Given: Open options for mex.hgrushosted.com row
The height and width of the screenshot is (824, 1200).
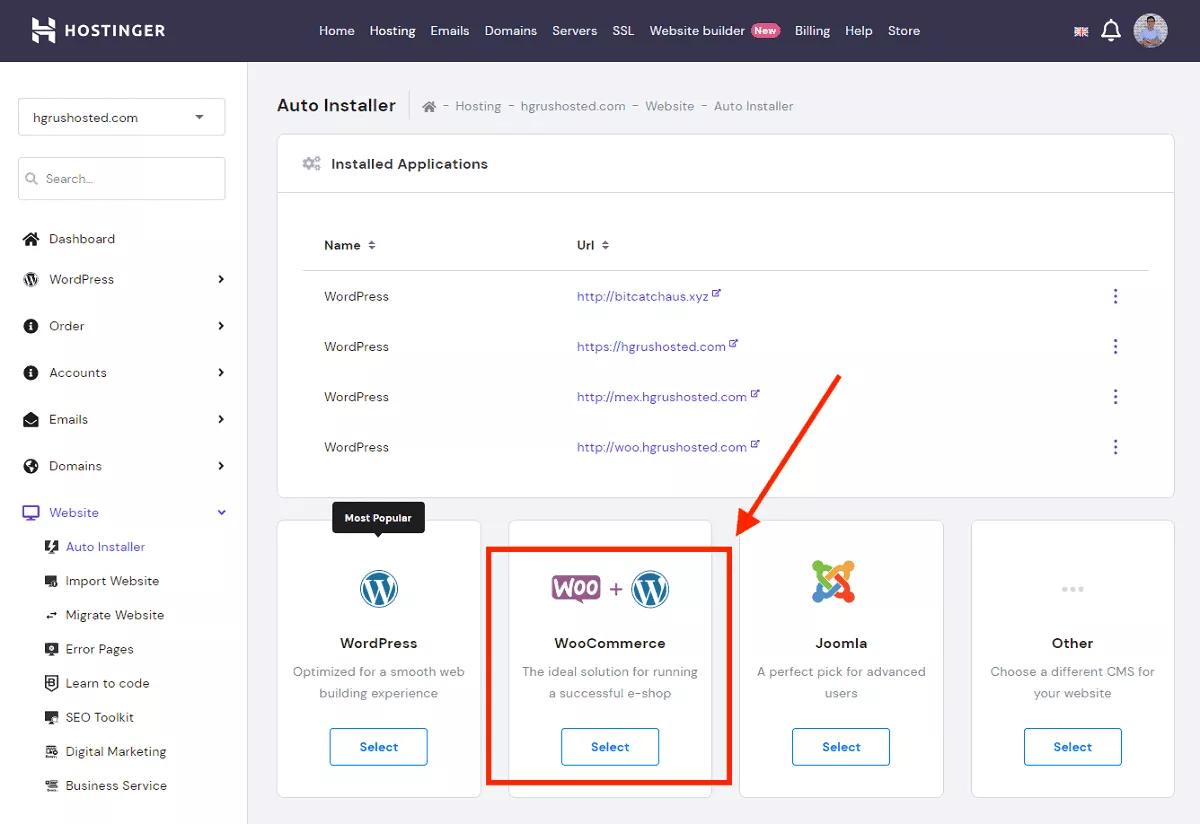Looking at the screenshot, I should click(1115, 397).
